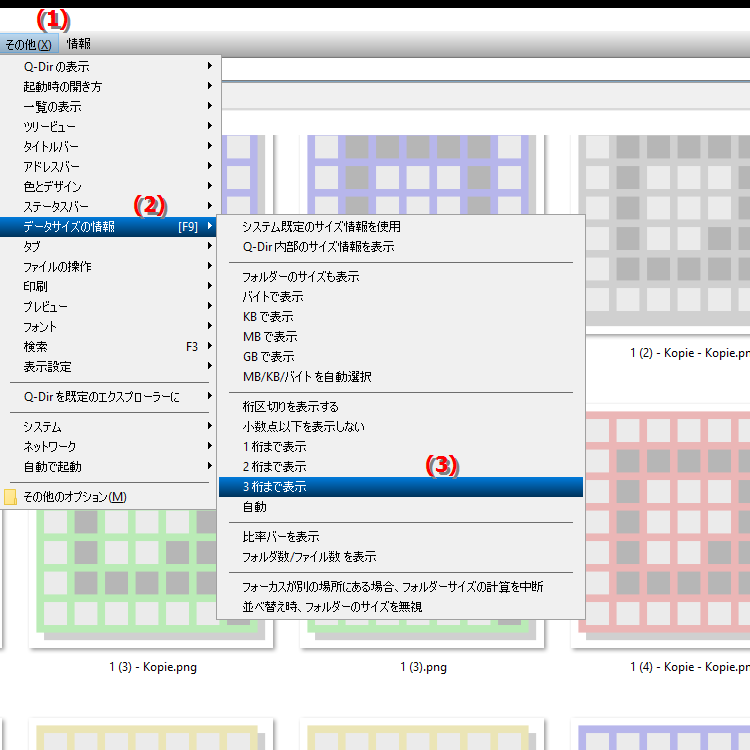Click the arrow next to Q-Dir の表示
750x750 pixels.
point(210,66)
